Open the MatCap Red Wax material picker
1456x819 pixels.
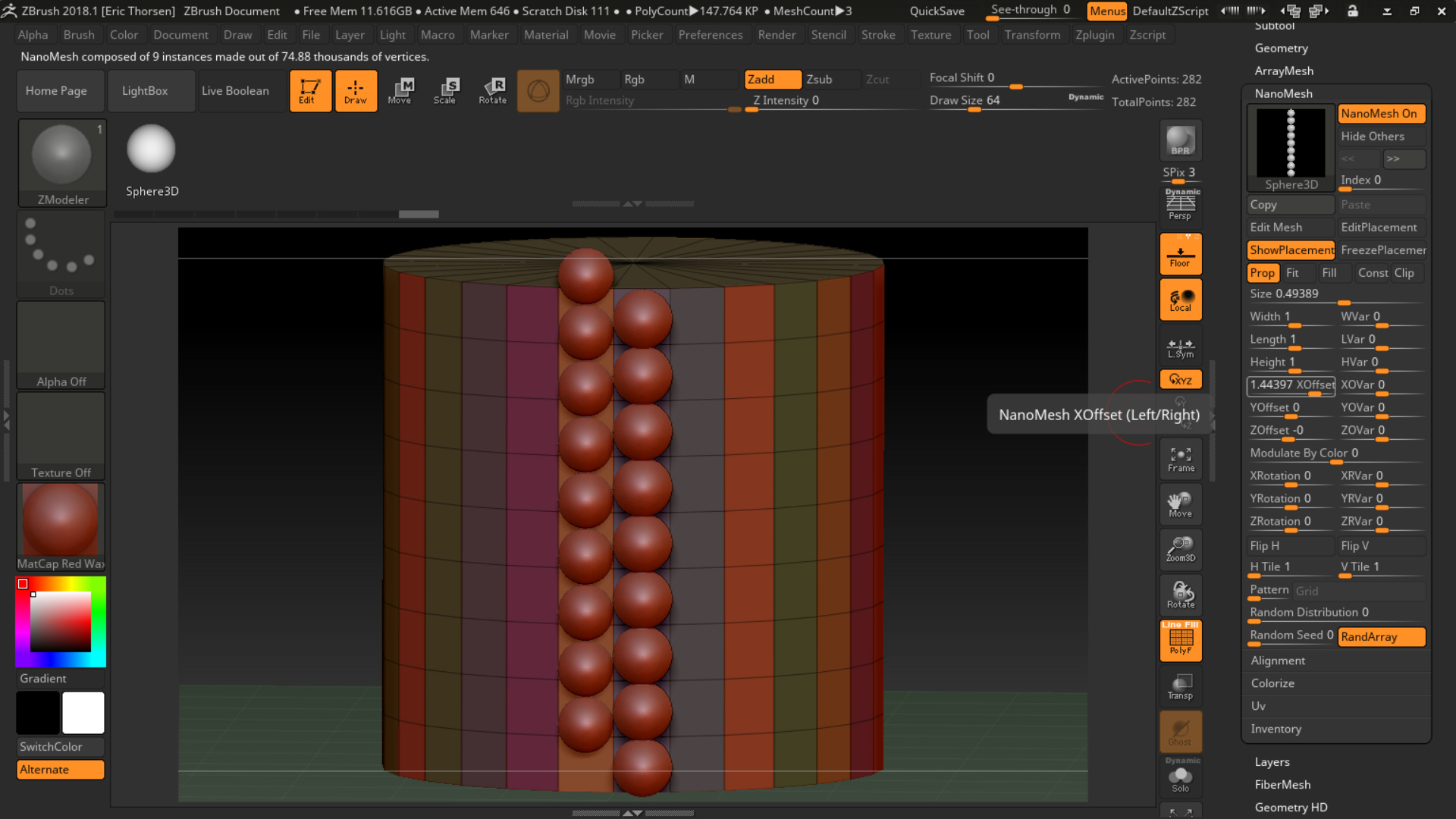(61, 527)
